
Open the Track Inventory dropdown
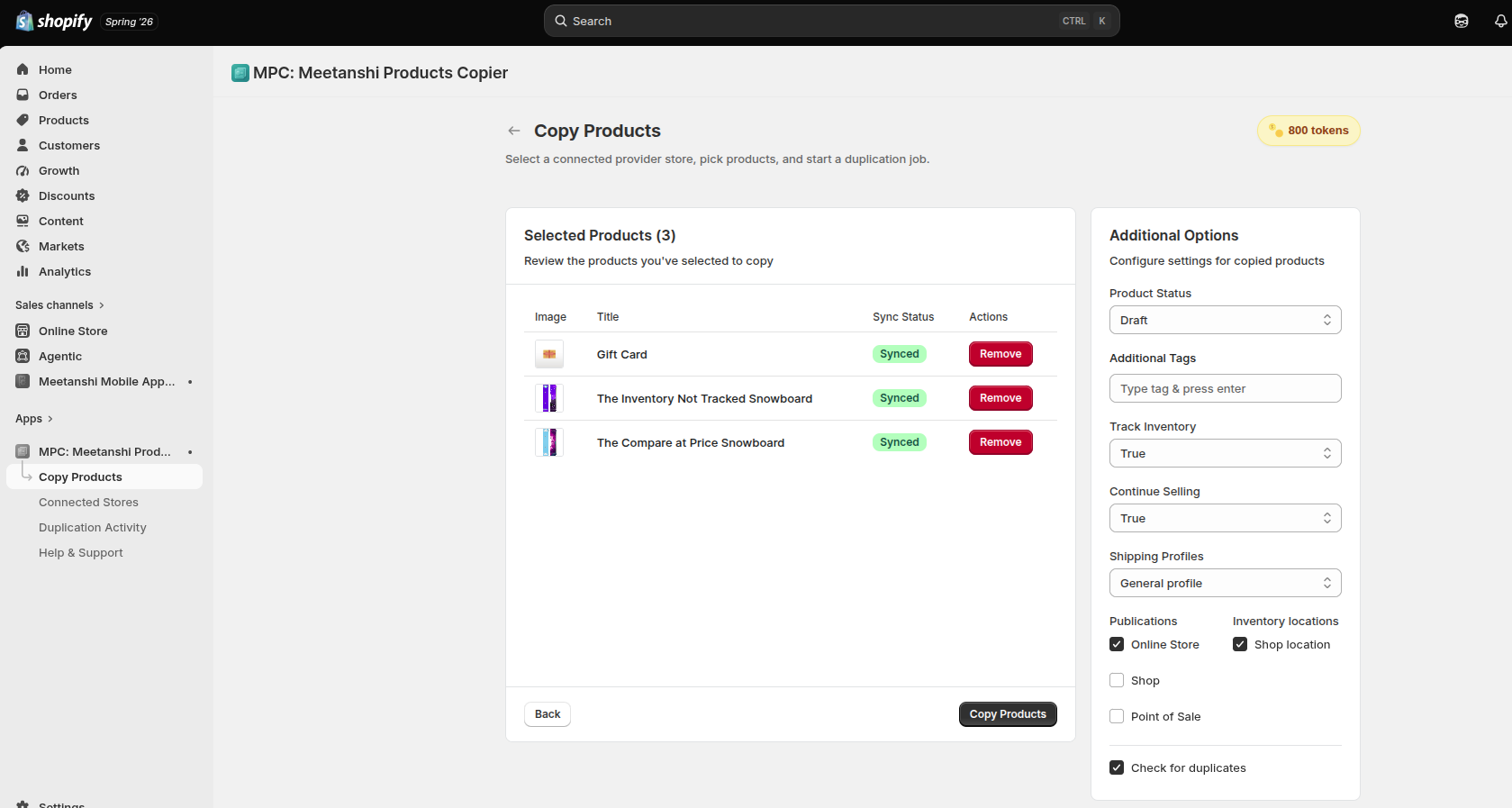1225,453
